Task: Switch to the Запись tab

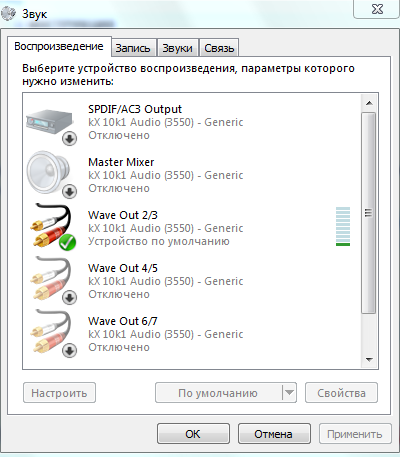Action: click(133, 48)
